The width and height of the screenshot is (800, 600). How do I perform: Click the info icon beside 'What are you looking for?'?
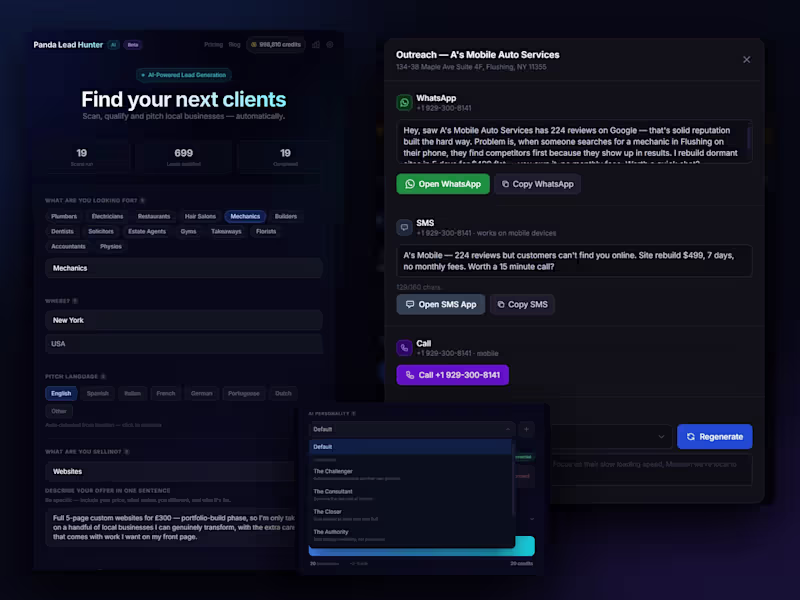[x=142, y=201]
